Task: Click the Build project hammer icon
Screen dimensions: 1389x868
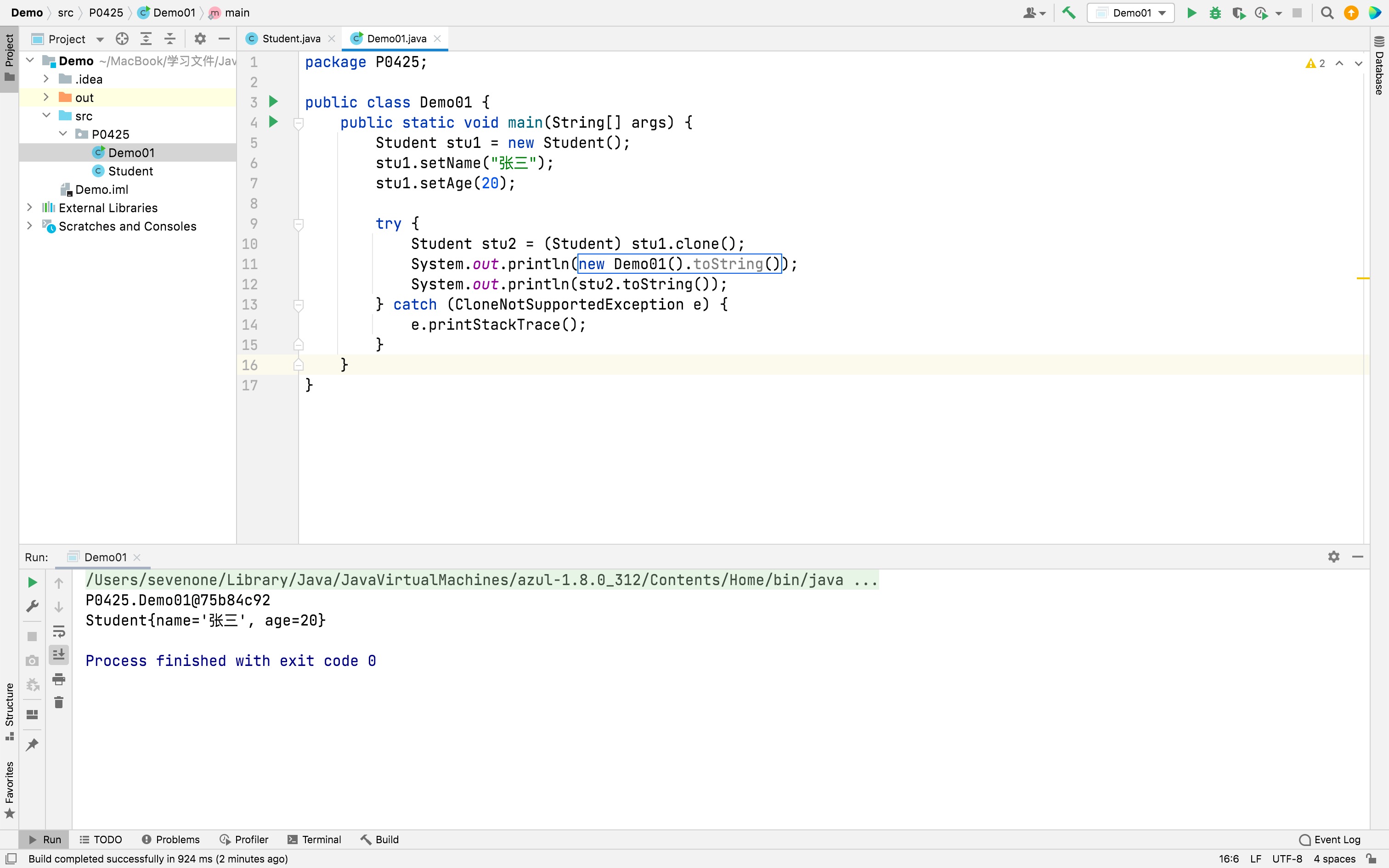Action: point(1068,13)
